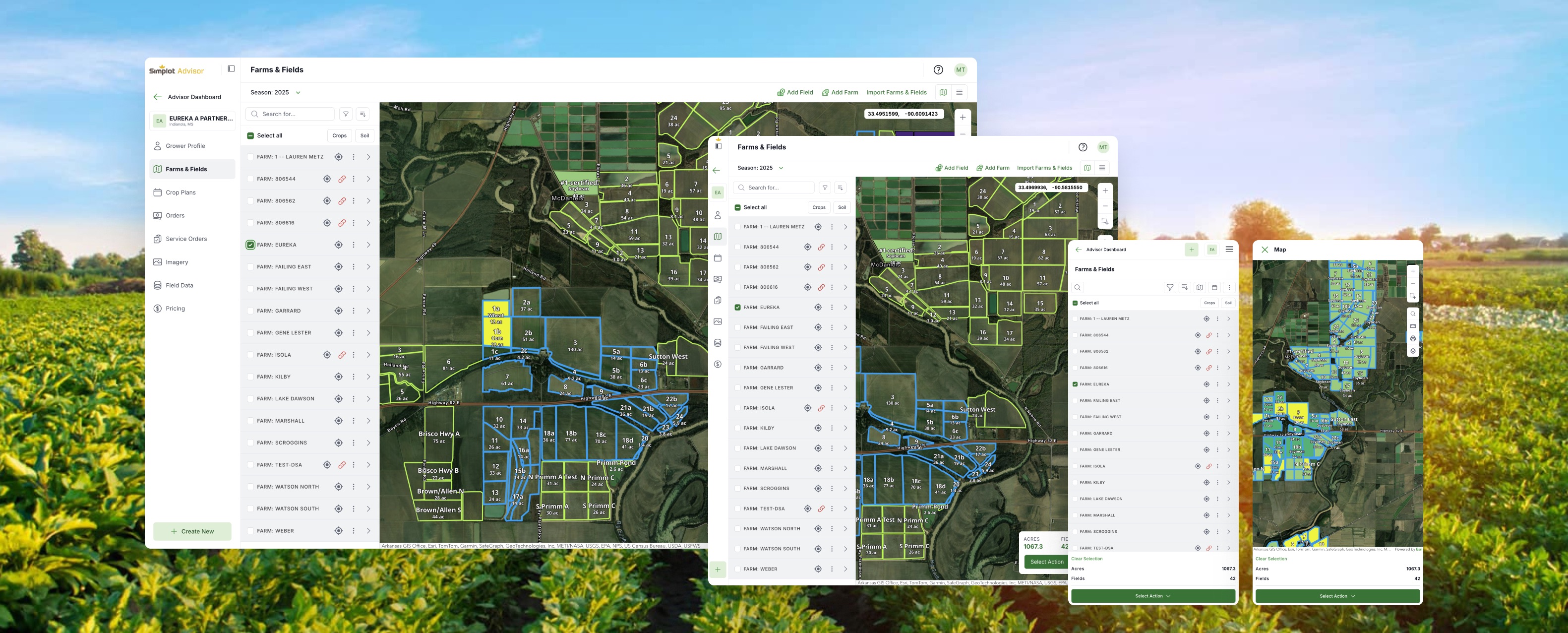Open the Imagery section in labeled sidebar
Viewport: 1568px width, 633px height.
point(177,262)
